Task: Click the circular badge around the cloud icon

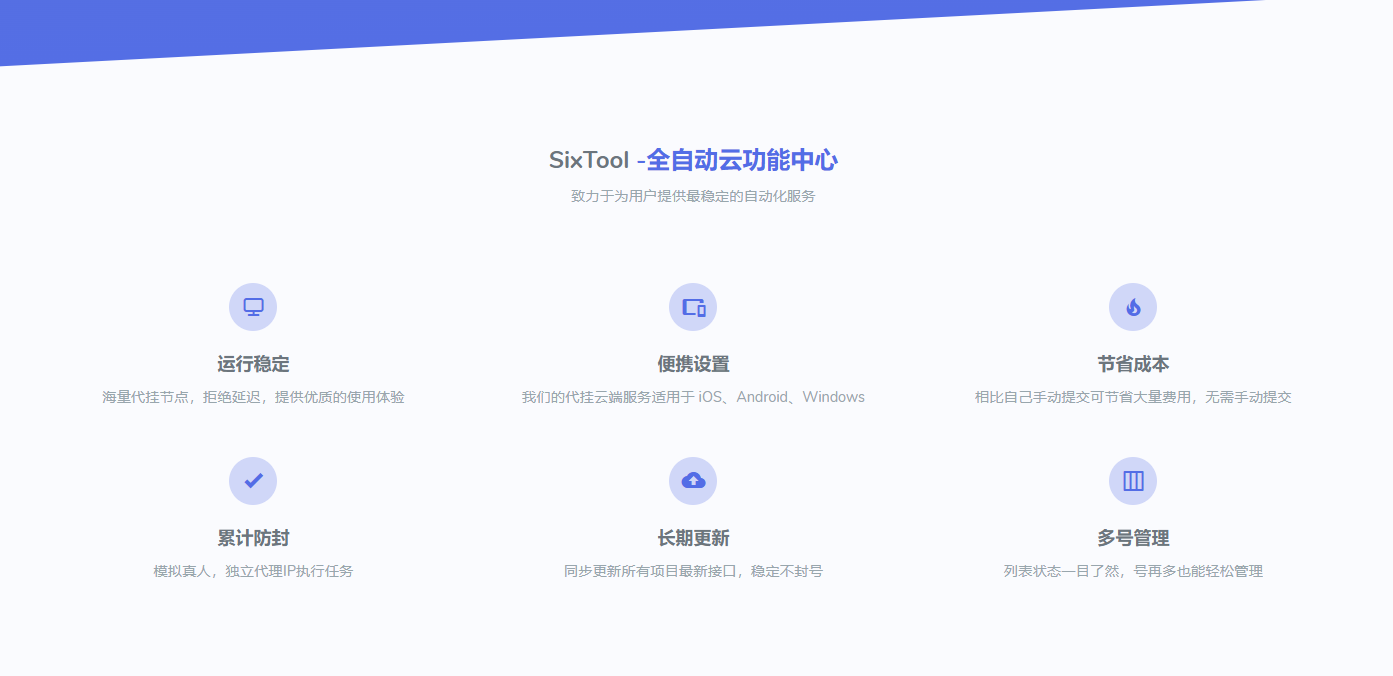Action: click(693, 481)
